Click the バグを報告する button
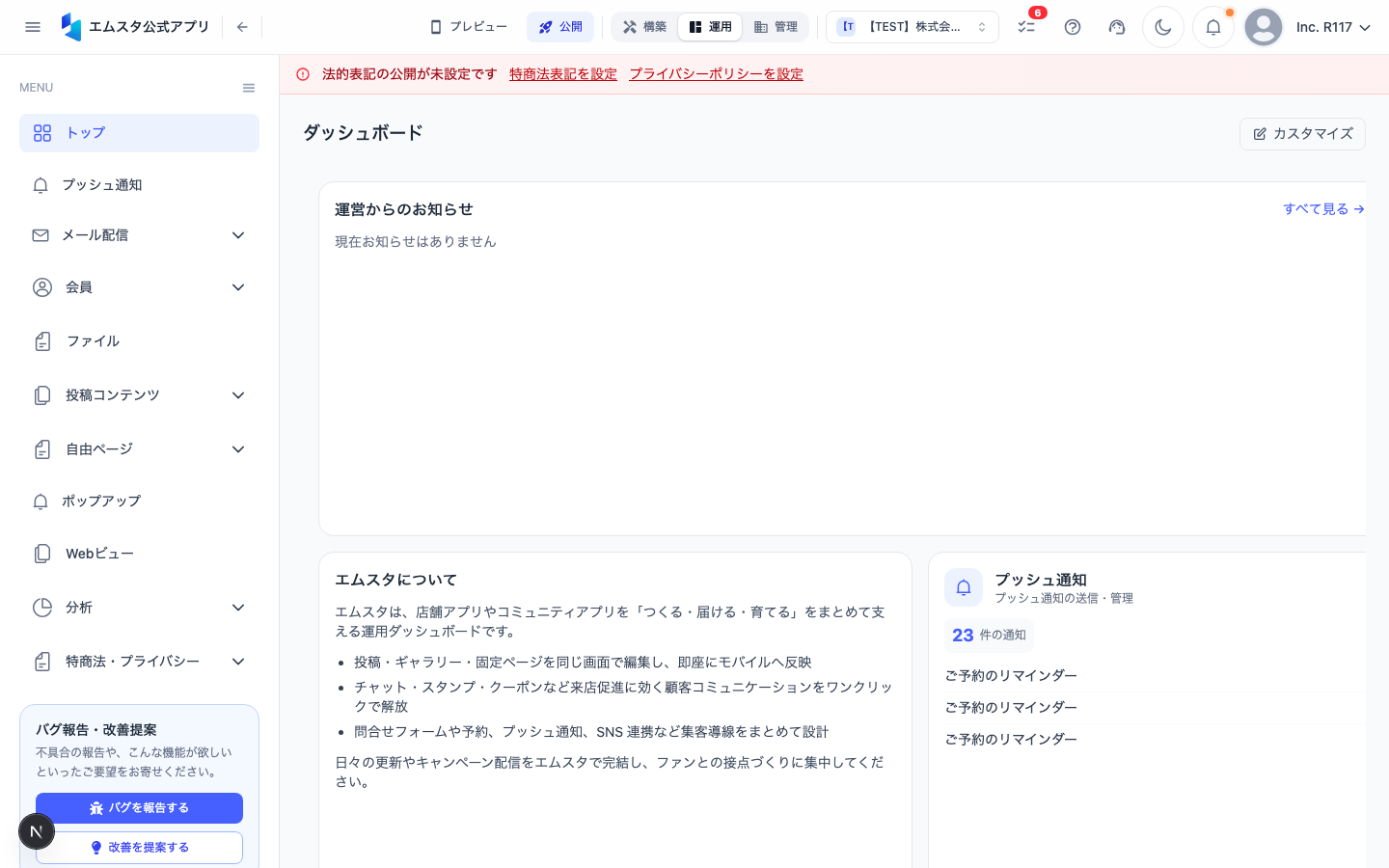1389x868 pixels. 139,808
